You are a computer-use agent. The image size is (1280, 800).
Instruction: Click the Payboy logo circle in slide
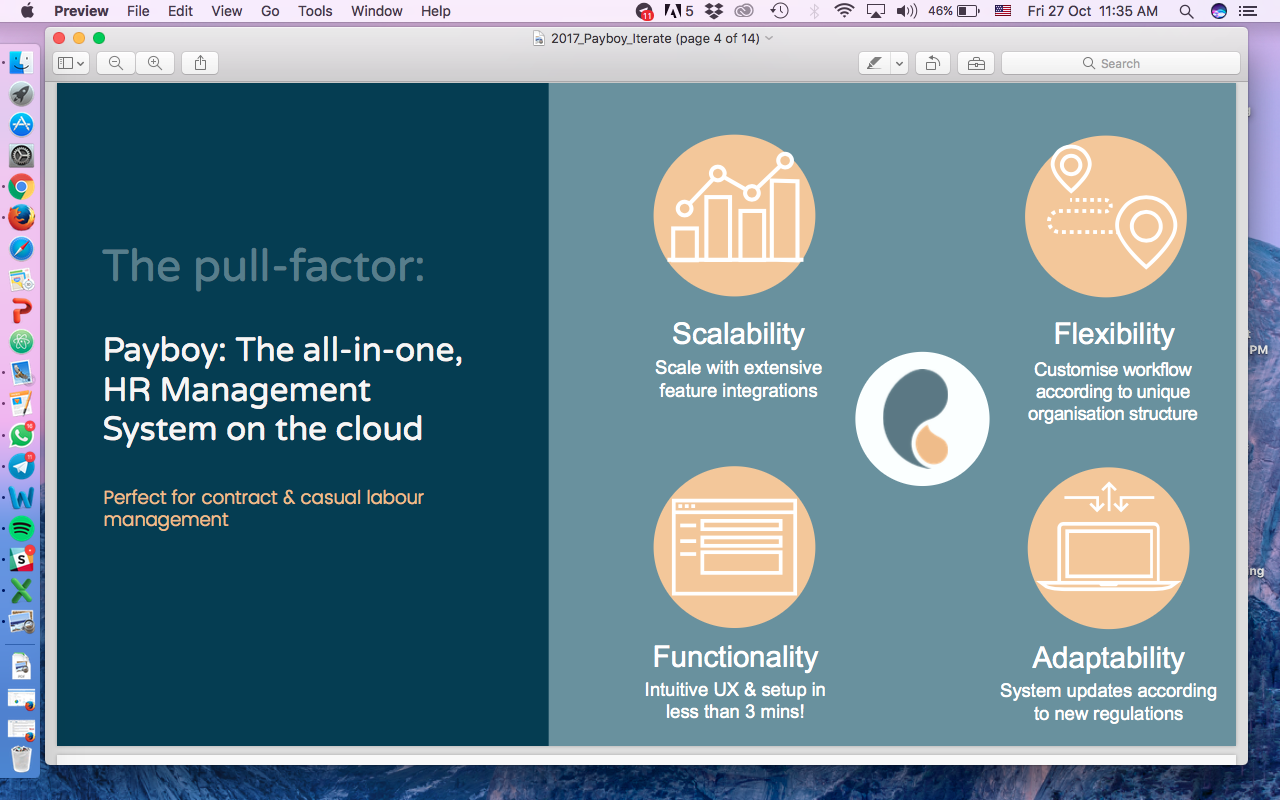tap(922, 419)
